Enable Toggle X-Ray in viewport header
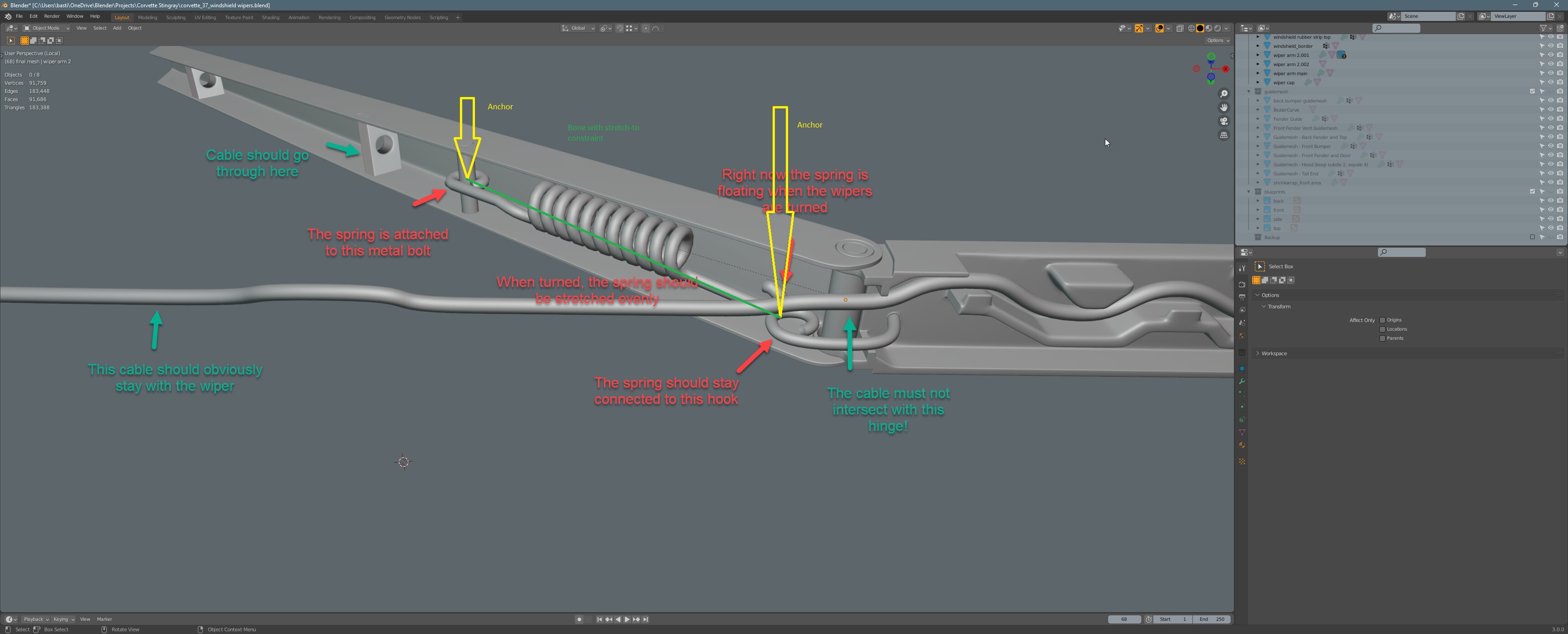Image resolution: width=1568 pixels, height=634 pixels. (x=1180, y=28)
